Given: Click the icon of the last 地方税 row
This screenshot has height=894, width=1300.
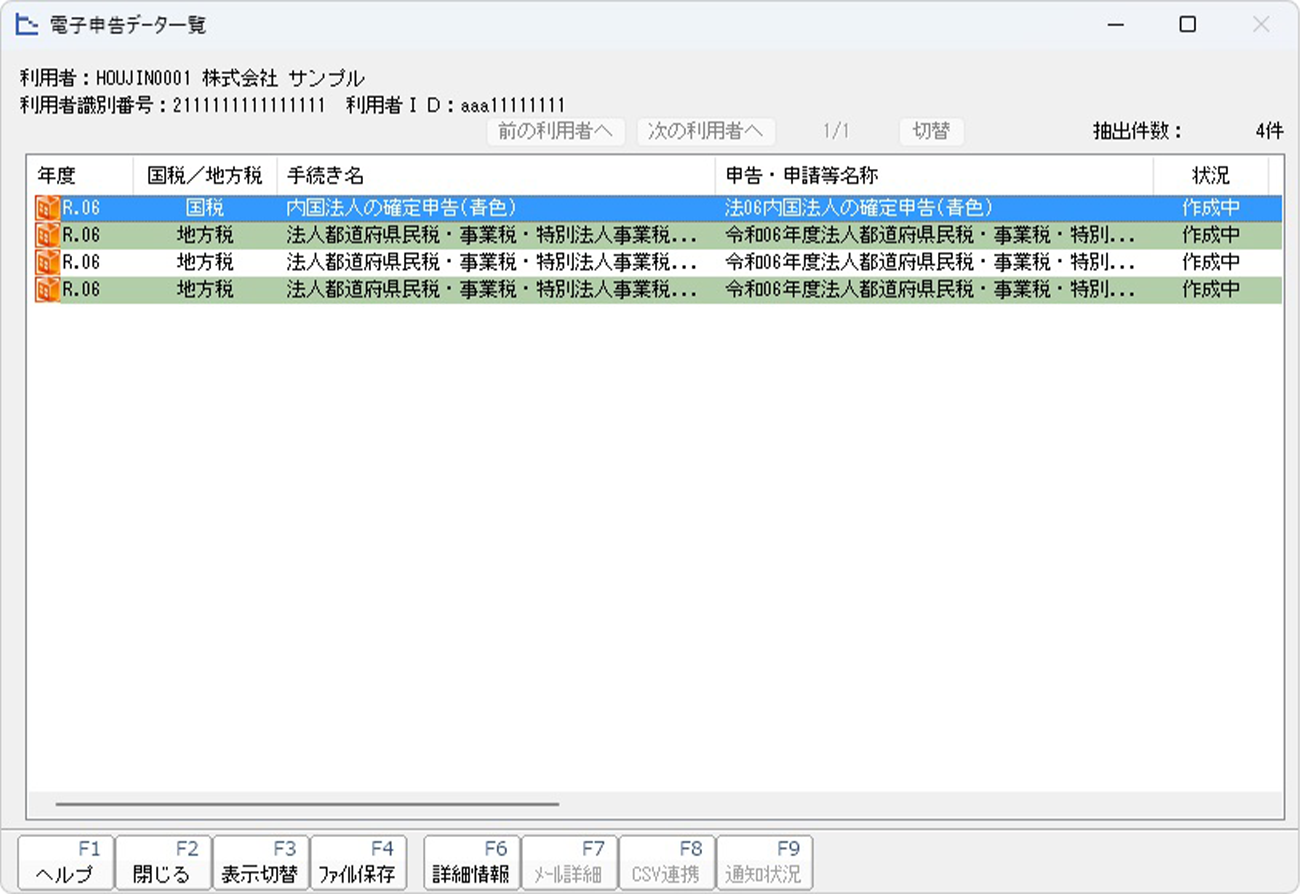Looking at the screenshot, I should coord(47,290).
